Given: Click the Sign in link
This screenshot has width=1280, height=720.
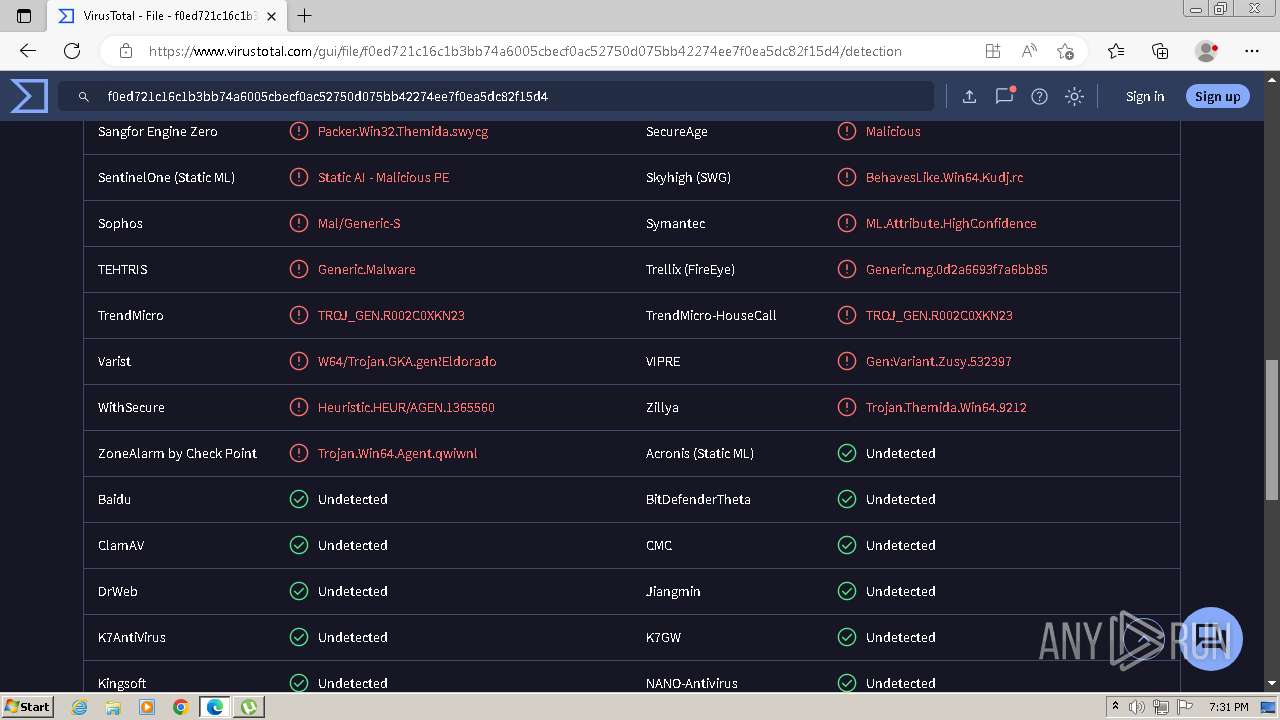Looking at the screenshot, I should click(1145, 96).
